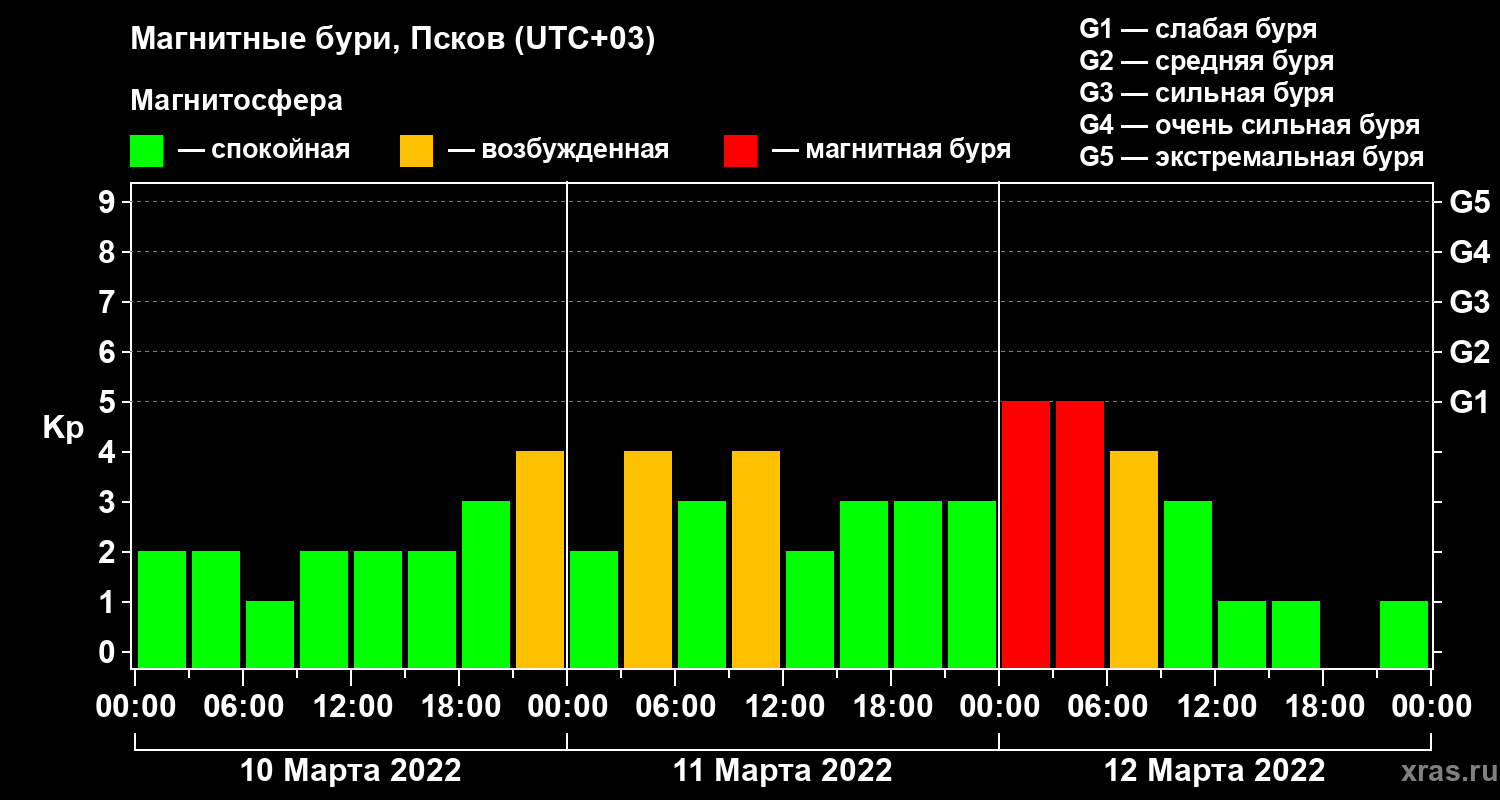Select legend line 'G5 — экстремальная буря'

pos(1251,157)
